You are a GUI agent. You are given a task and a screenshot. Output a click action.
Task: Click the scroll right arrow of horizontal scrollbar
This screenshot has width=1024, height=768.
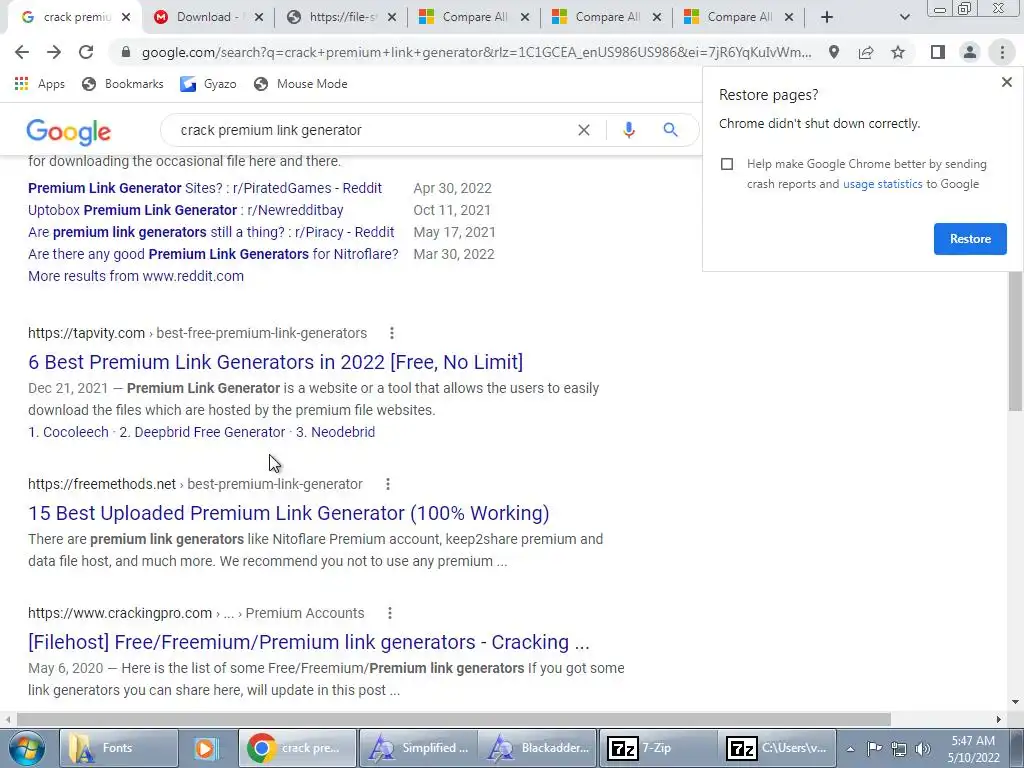(999, 719)
